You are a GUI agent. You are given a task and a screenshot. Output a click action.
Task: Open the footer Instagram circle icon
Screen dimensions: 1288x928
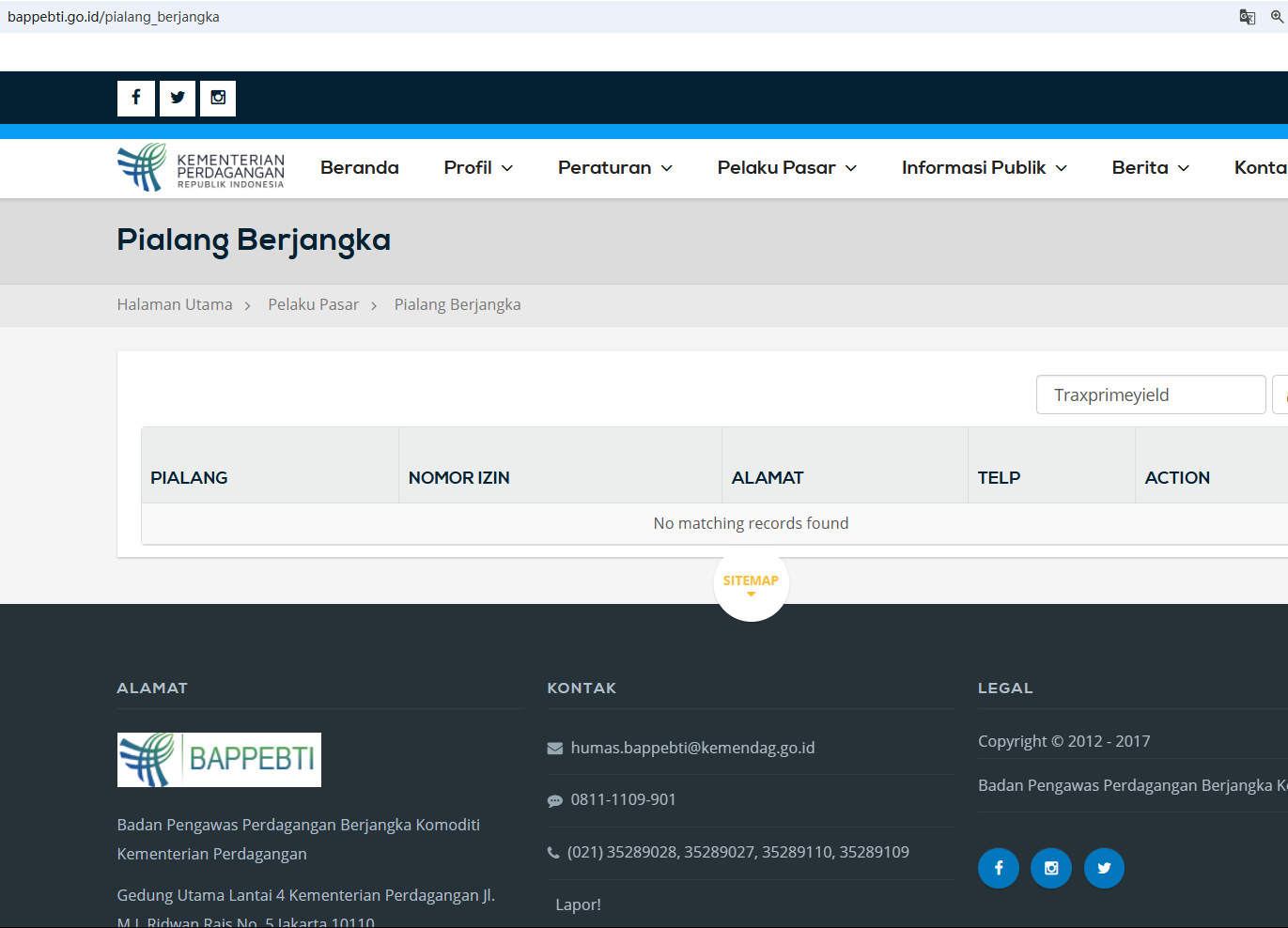click(x=1050, y=868)
